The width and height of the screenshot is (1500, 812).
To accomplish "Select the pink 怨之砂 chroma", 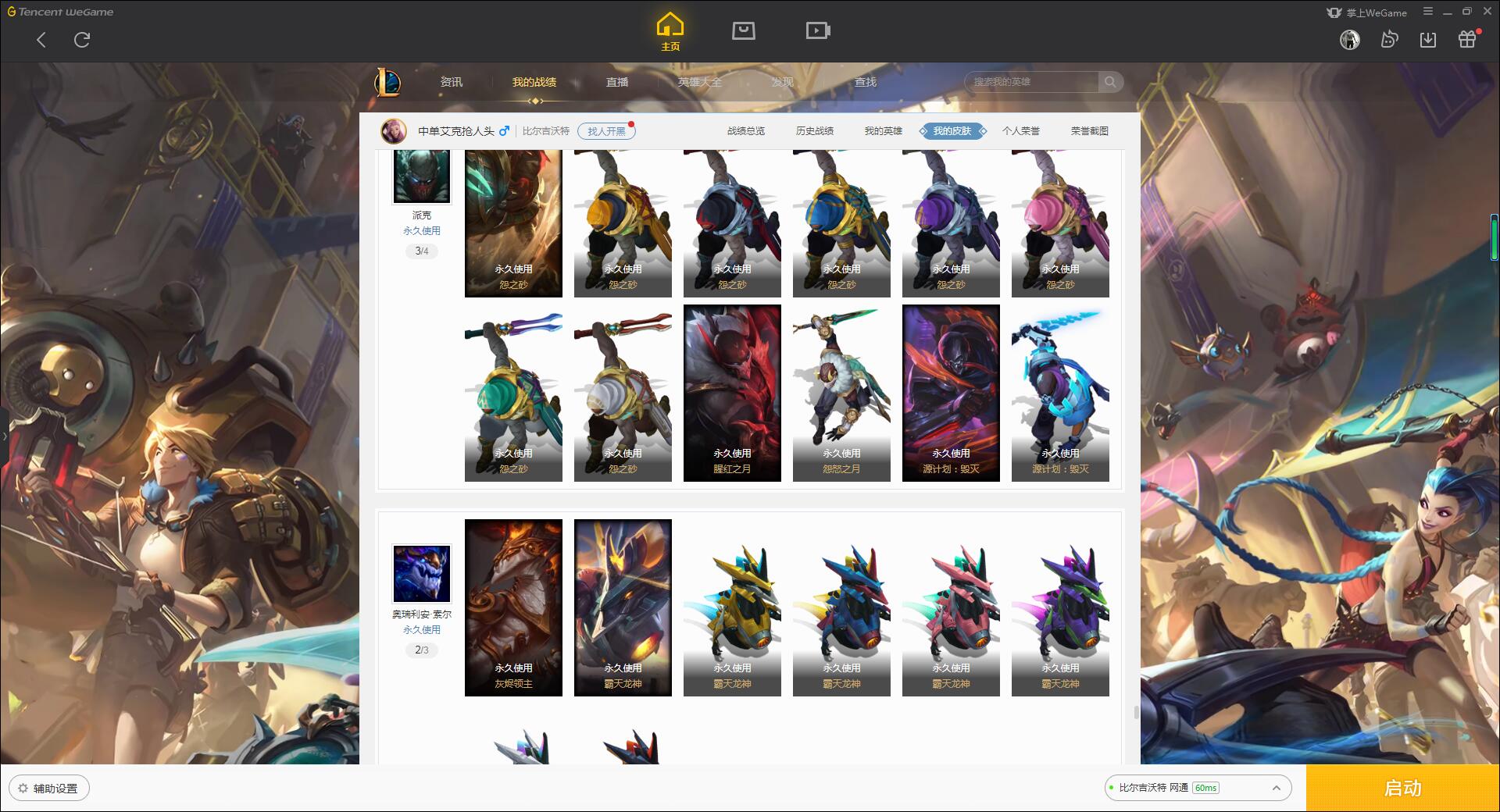I will pyautogui.click(x=1060, y=223).
